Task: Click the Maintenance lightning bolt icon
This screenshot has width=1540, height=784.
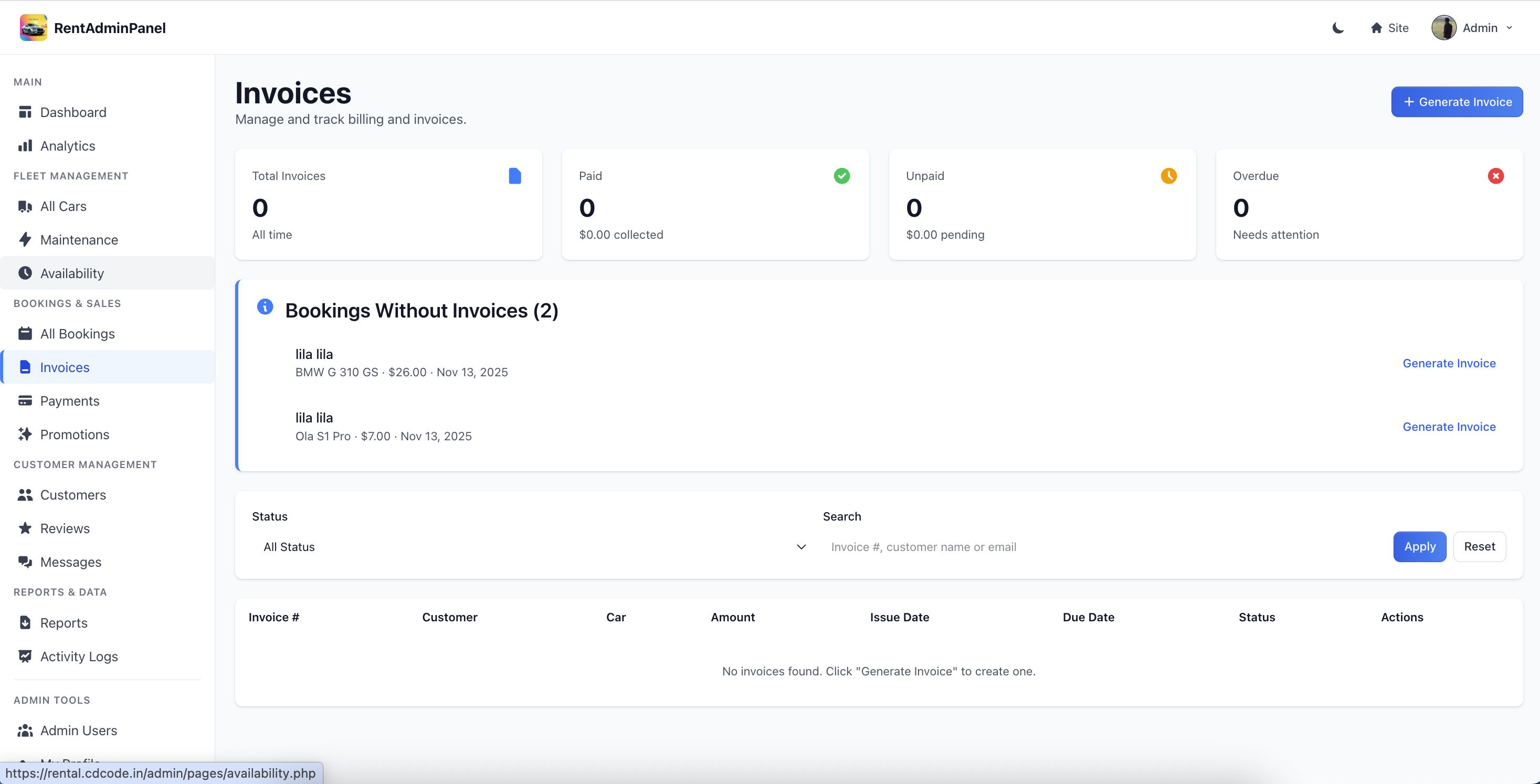Action: coord(25,240)
